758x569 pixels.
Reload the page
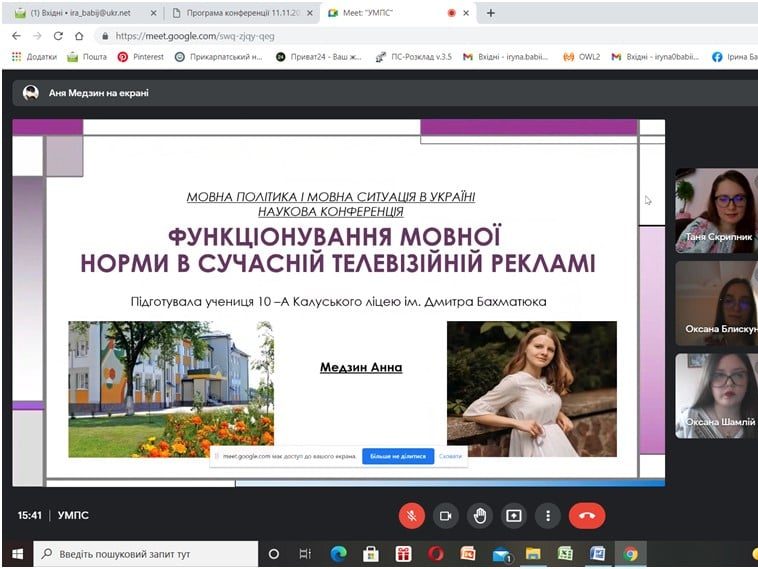tap(57, 35)
